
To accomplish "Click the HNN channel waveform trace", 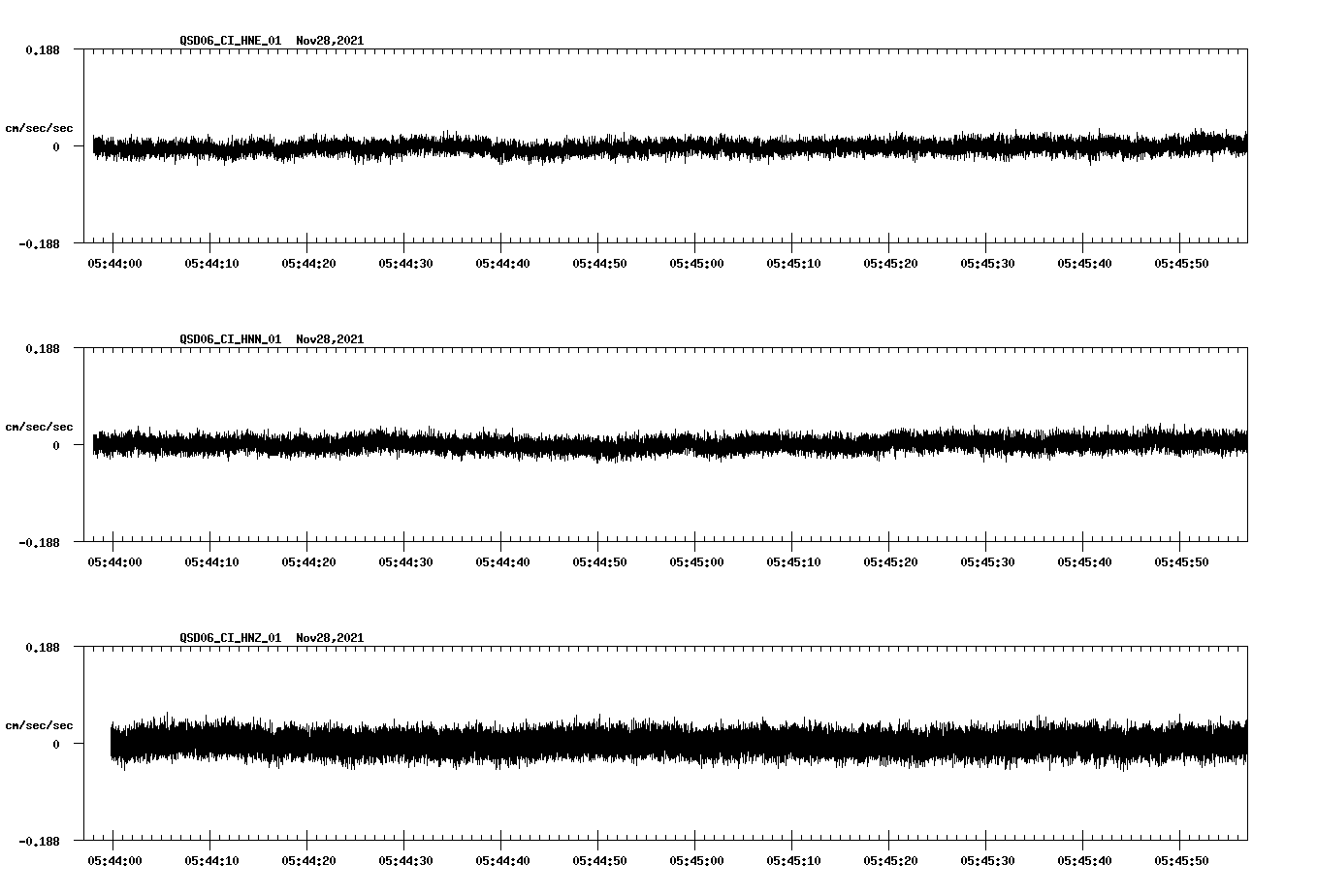I will 670,443.
